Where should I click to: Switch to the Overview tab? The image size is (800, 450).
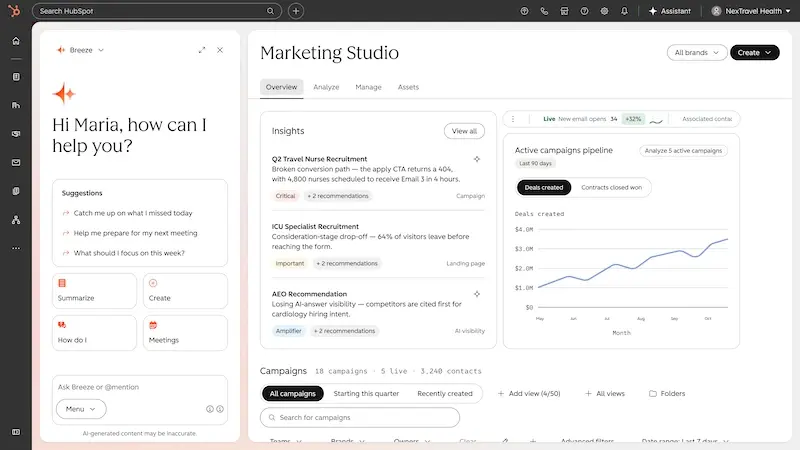[281, 87]
